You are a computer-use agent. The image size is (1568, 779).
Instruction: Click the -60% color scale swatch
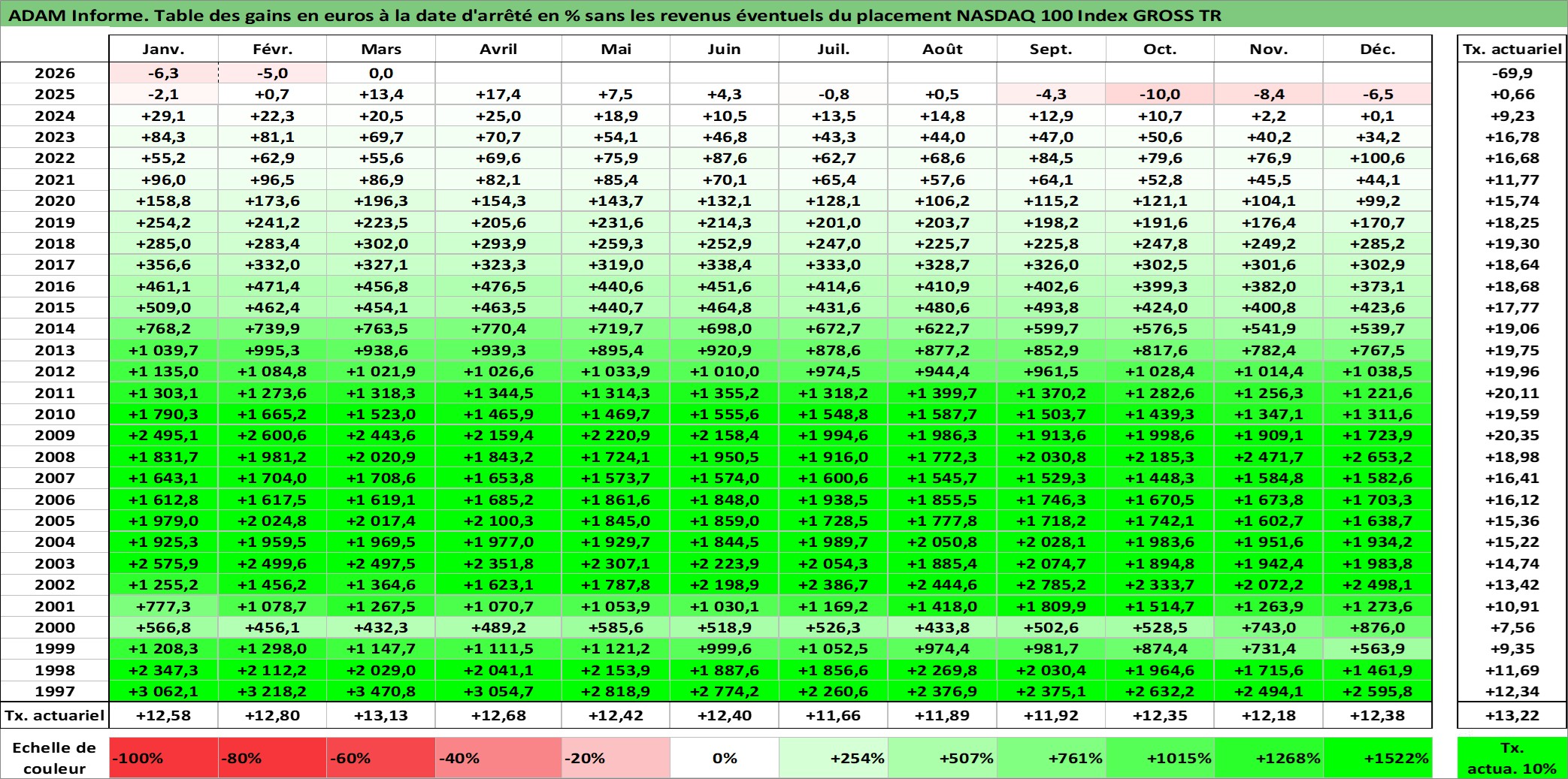coord(381,758)
